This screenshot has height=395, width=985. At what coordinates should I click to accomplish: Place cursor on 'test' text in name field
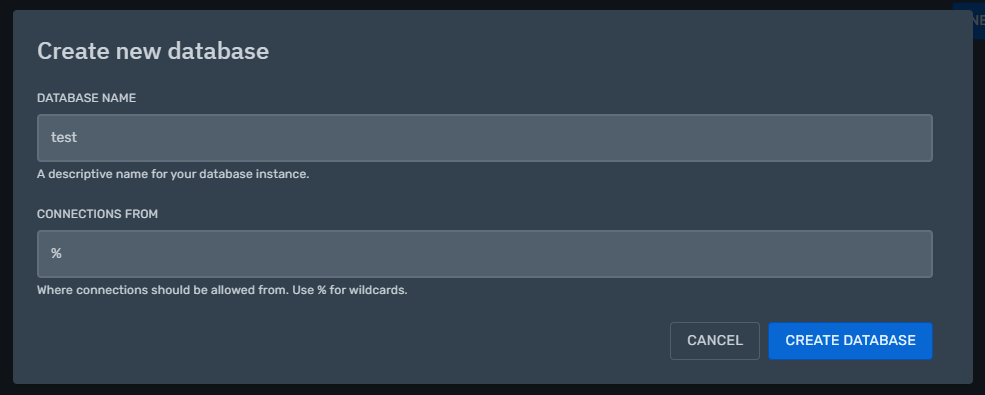[64, 138]
